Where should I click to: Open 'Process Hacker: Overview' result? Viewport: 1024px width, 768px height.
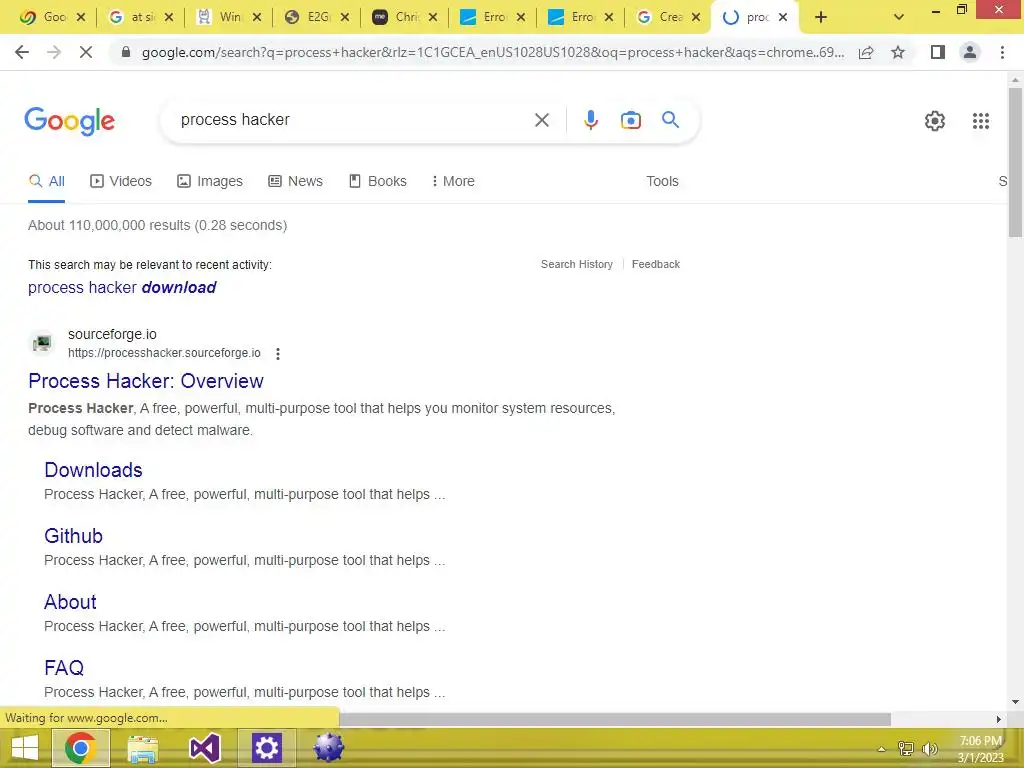tap(146, 381)
